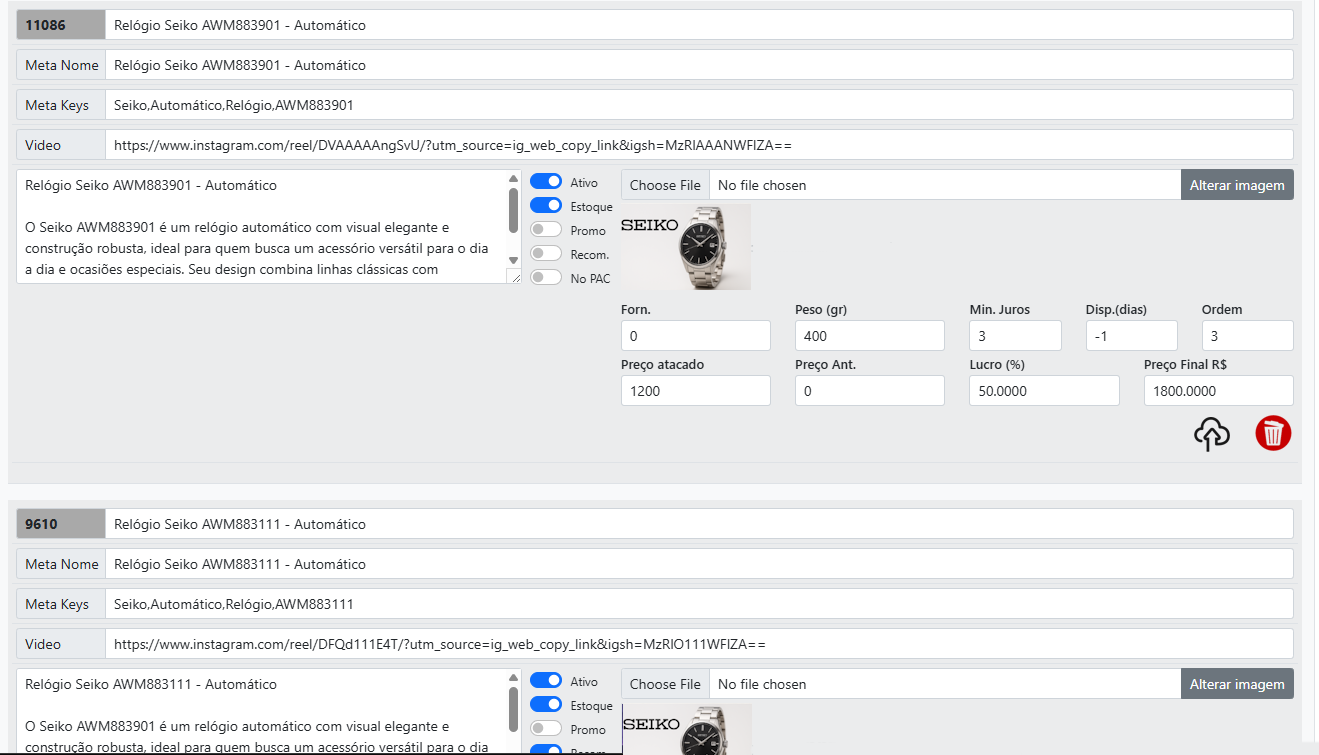Click the Meta Keys field for AWM883901
Image resolution: width=1319 pixels, height=755 pixels.
click(x=699, y=105)
